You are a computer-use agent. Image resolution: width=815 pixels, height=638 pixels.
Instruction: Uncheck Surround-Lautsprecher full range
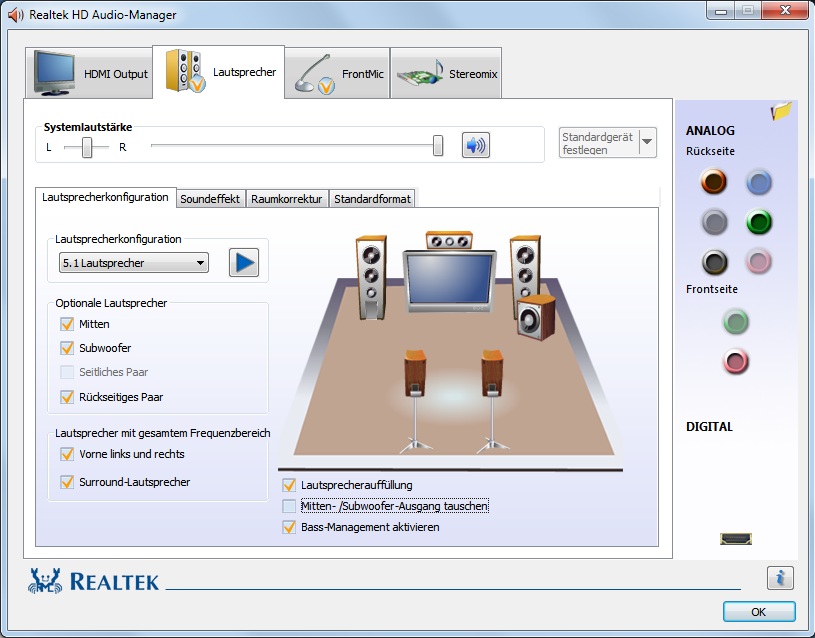[x=67, y=482]
